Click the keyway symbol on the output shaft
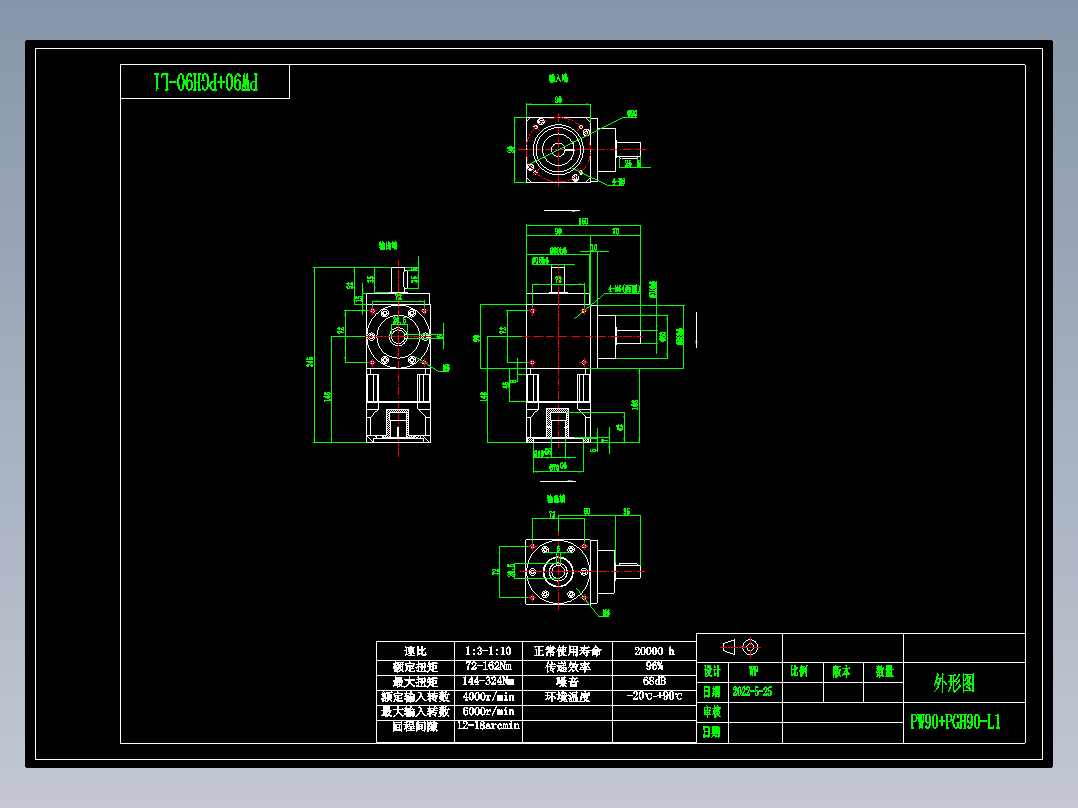Screen dimensions: 1078x808 (626, 565)
